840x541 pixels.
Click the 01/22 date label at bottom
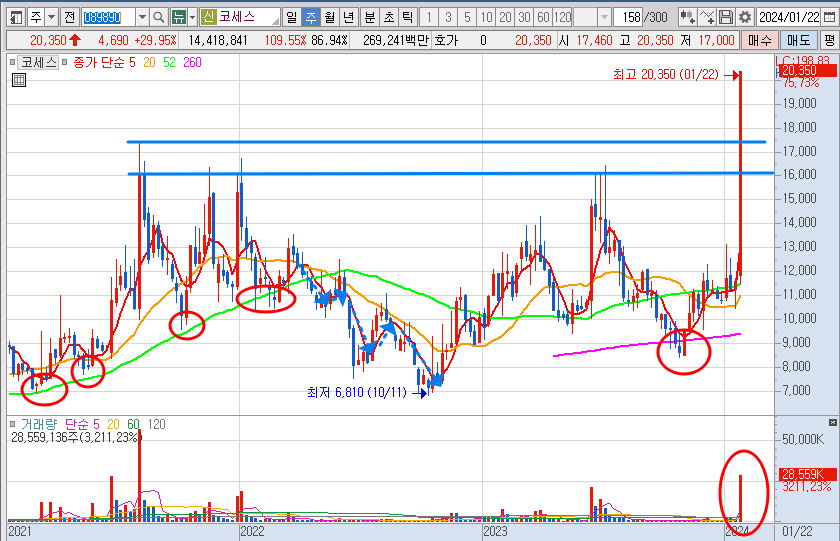[797, 531]
